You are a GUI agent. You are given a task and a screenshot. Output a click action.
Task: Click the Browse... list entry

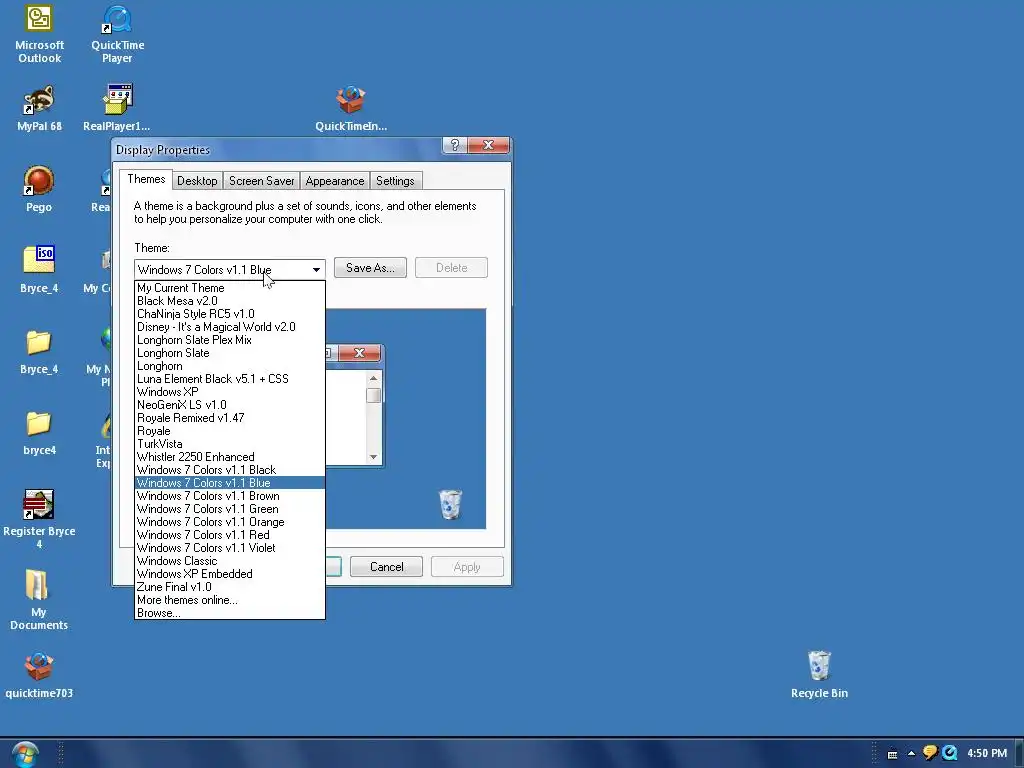(x=230, y=613)
